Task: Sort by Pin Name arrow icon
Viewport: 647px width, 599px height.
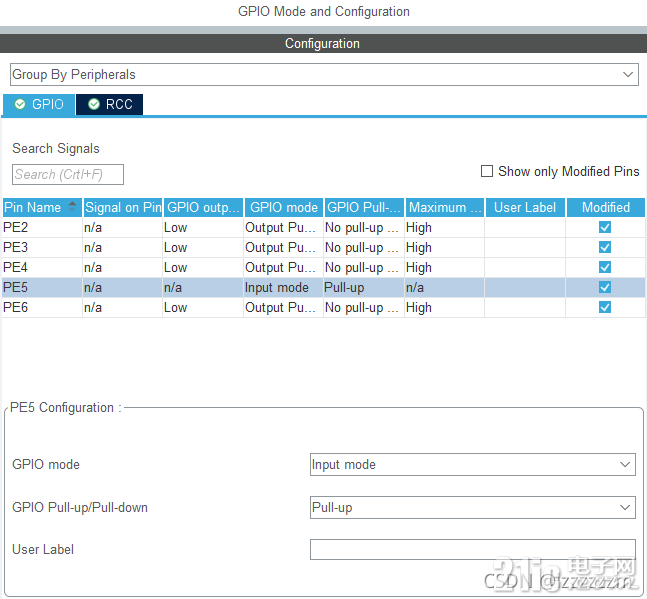Action: pos(72,206)
